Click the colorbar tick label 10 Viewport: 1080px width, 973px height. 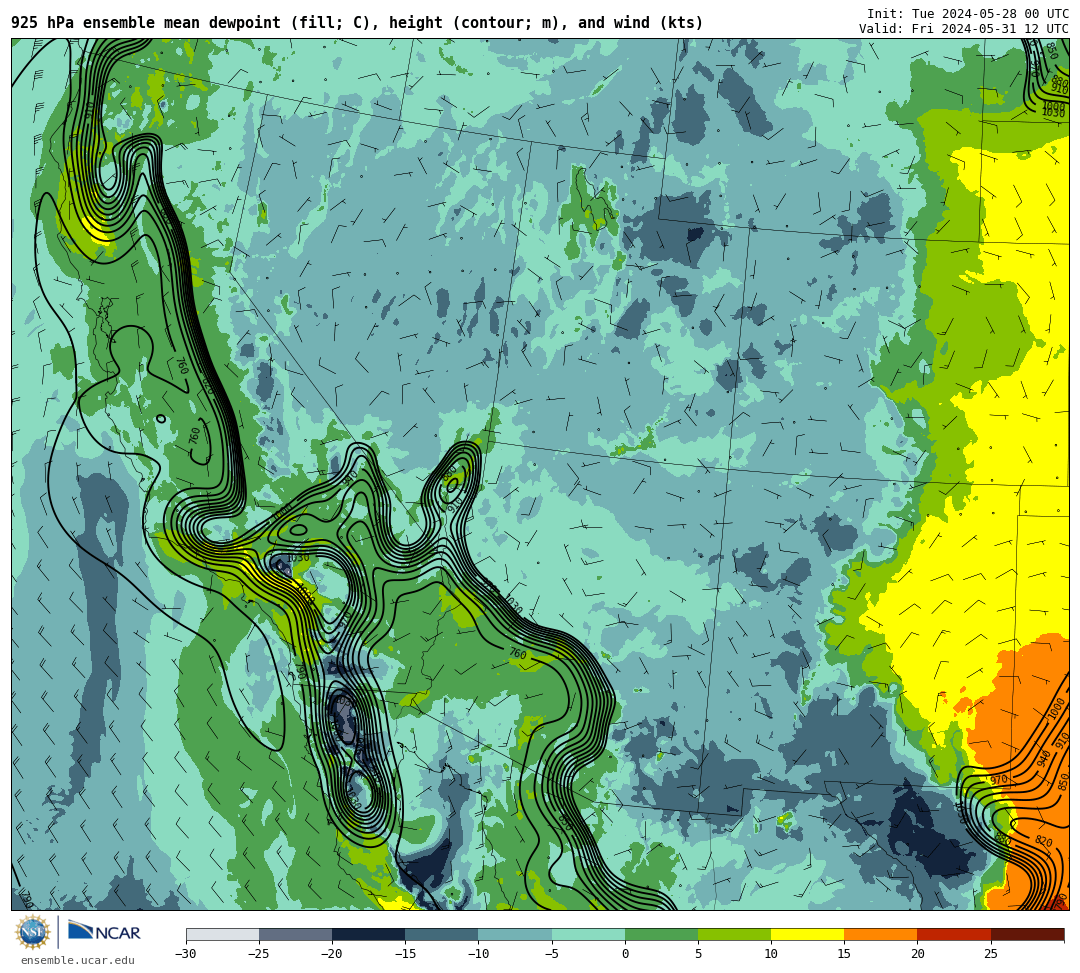pos(771,954)
